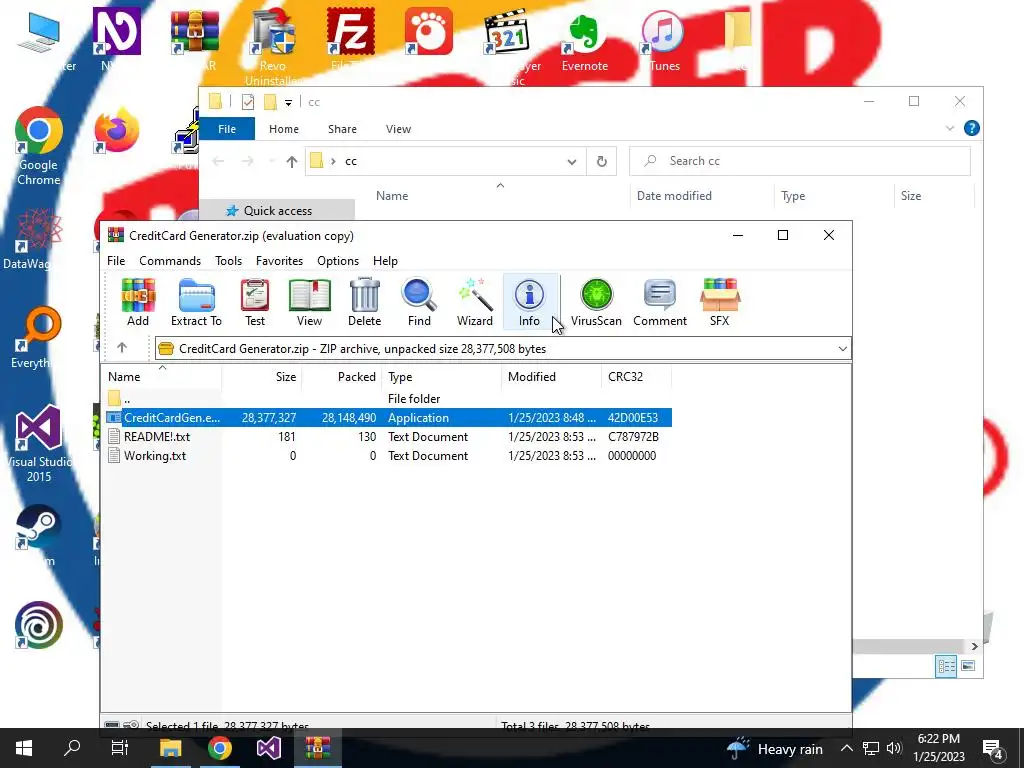The height and width of the screenshot is (768, 1024).
Task: Open the Commands menu
Action: tap(170, 261)
